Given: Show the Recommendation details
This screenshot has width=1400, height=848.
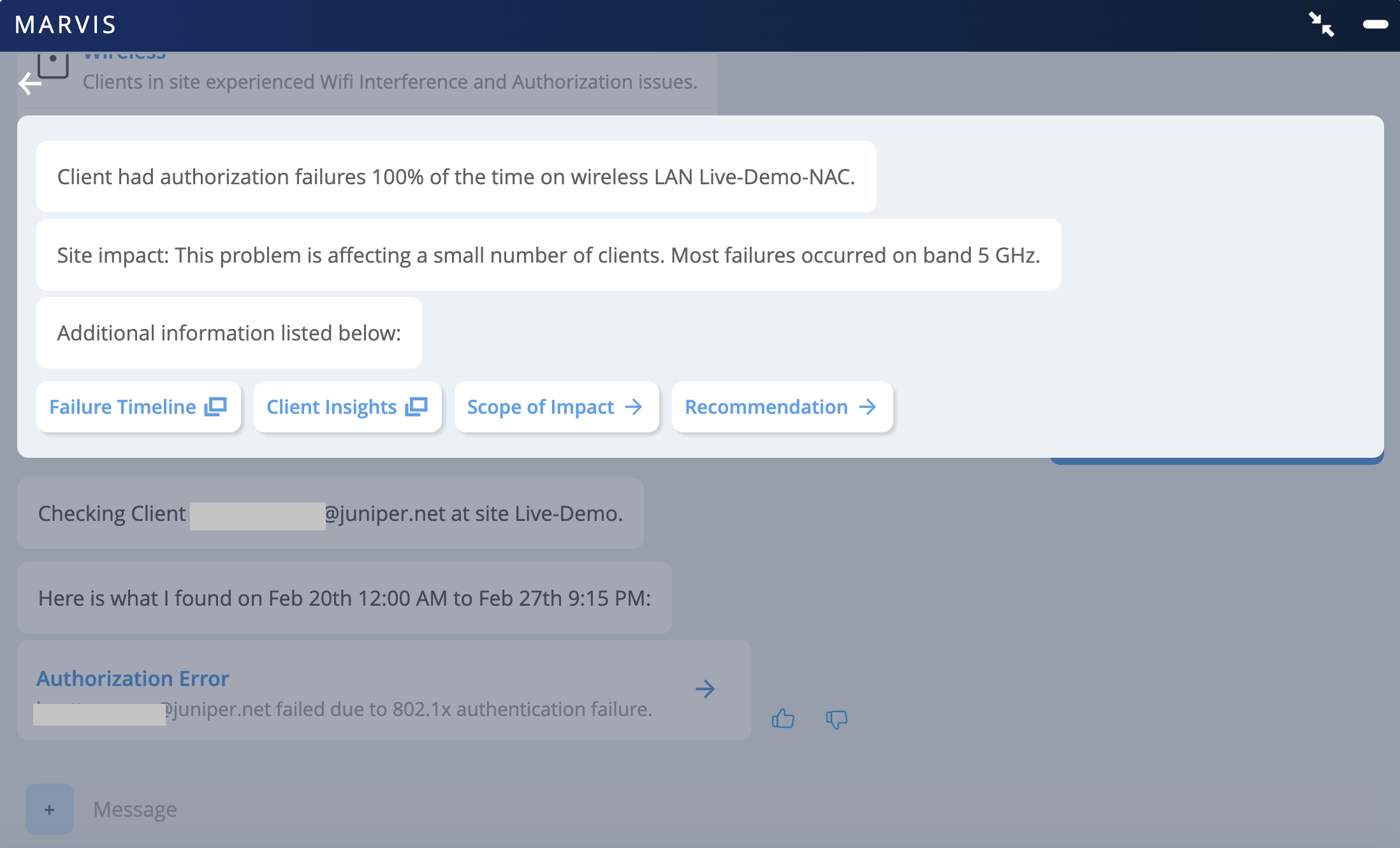Looking at the screenshot, I should [x=782, y=407].
